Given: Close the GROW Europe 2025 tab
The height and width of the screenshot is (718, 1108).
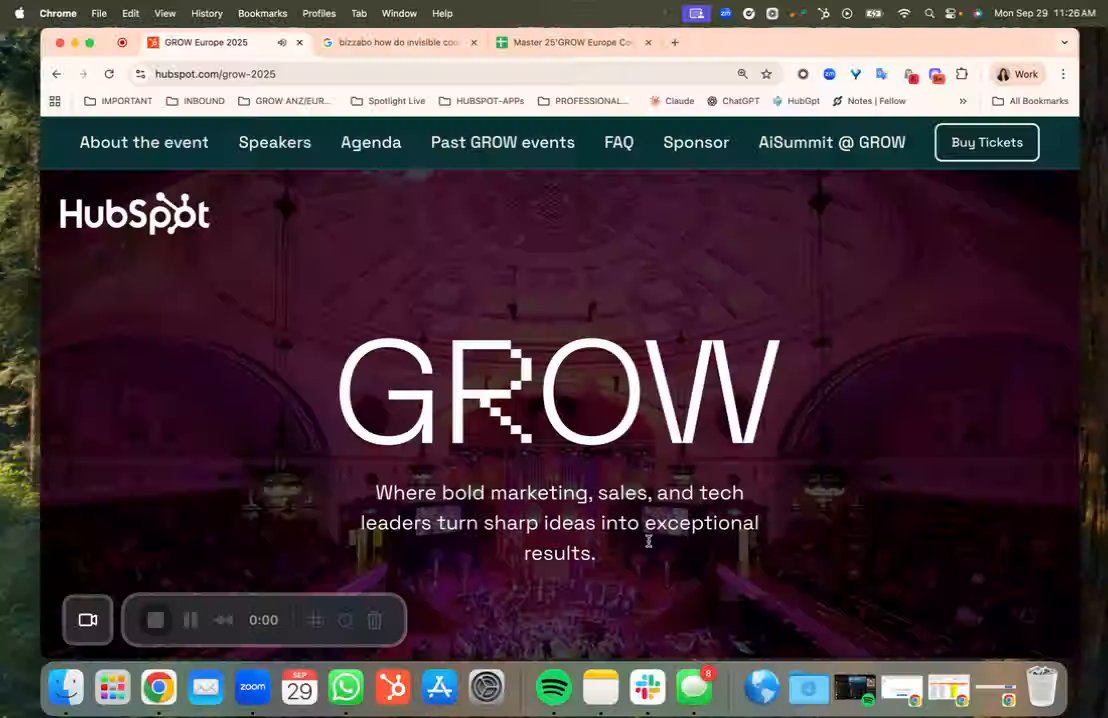Looking at the screenshot, I should [x=300, y=42].
